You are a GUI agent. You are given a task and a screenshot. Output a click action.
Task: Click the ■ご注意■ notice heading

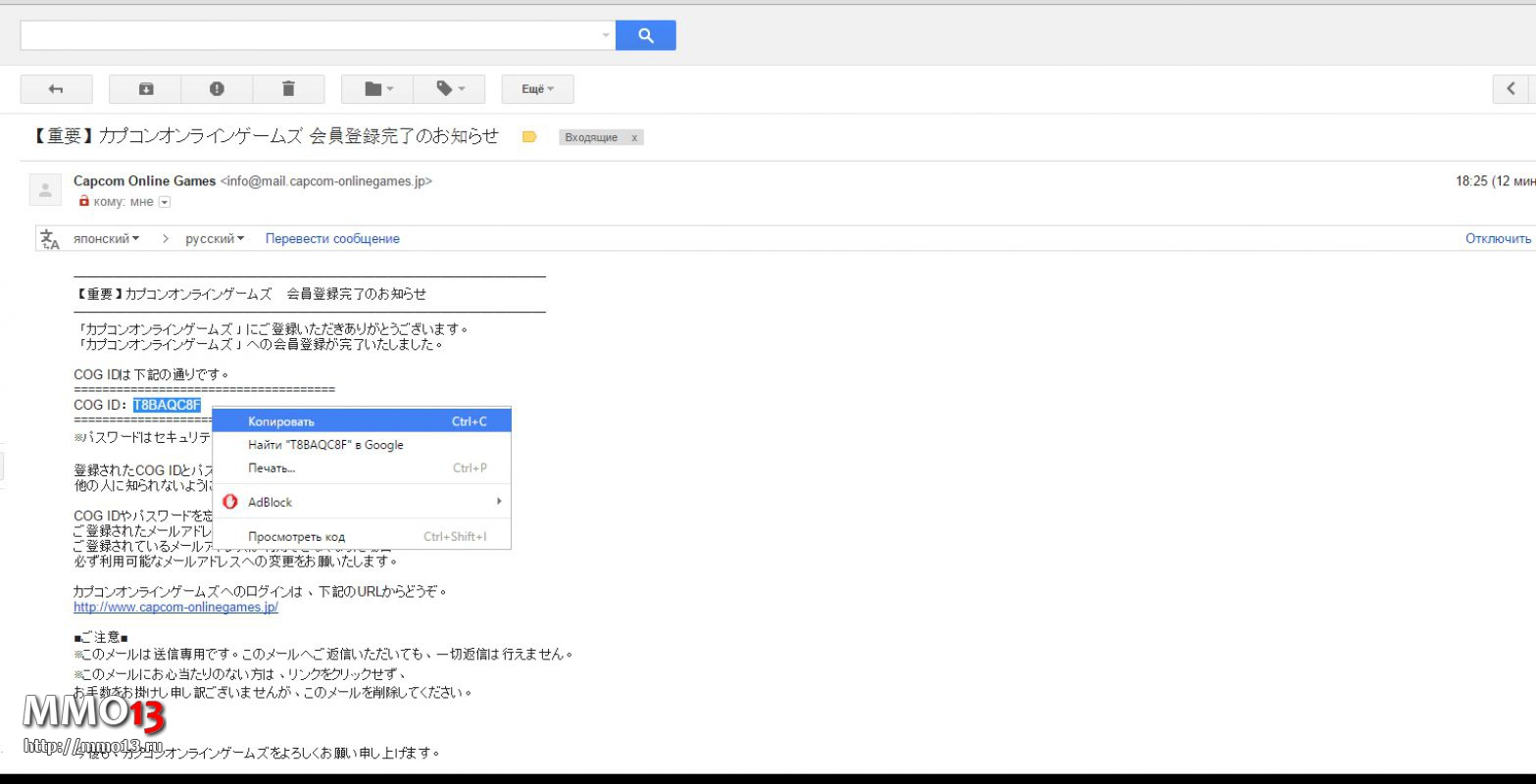(100, 638)
